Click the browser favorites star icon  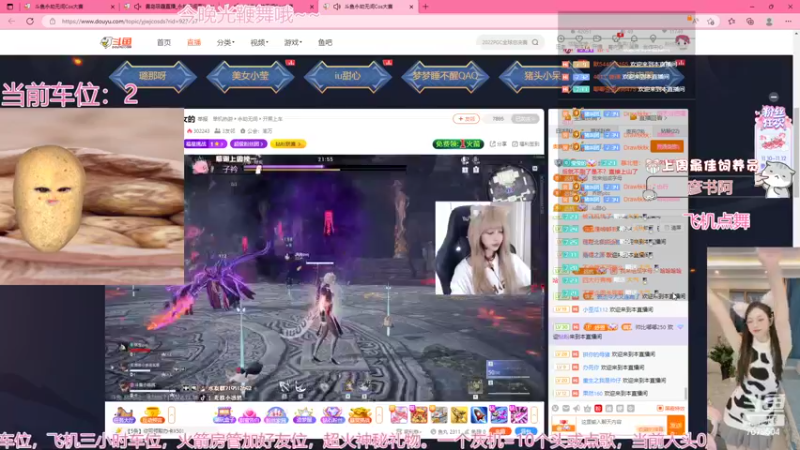click(x=732, y=21)
